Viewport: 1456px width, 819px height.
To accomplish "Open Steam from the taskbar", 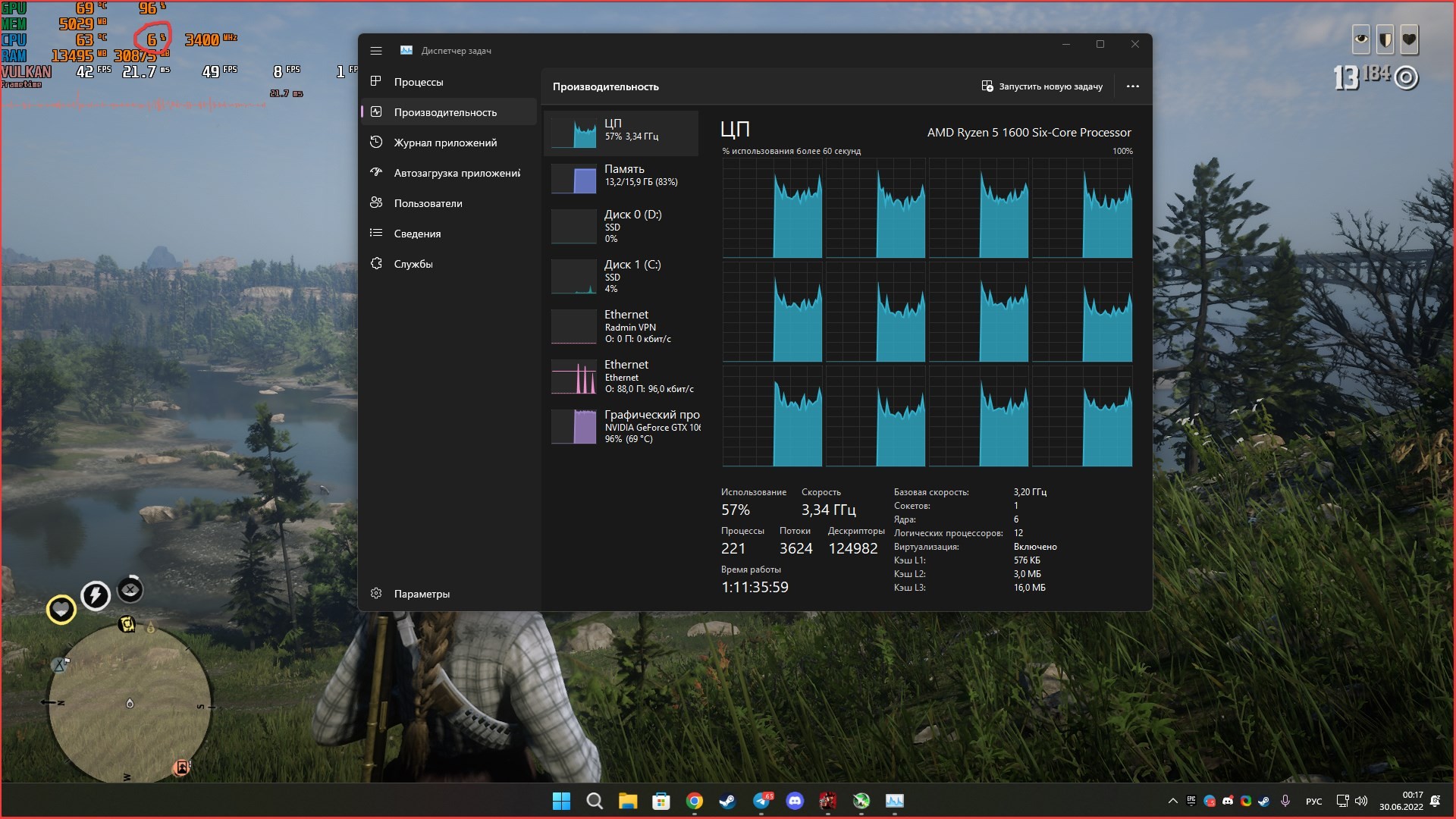I will 728,801.
